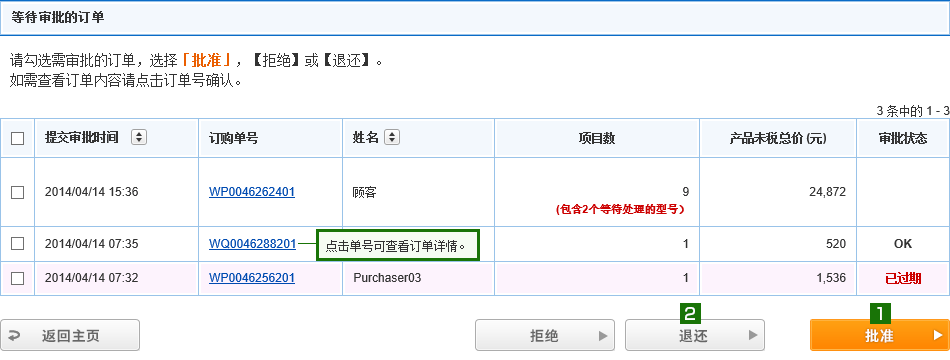The image size is (950, 360).
Task: Check the order WP0046262401 row checkbox
Action: (18, 193)
